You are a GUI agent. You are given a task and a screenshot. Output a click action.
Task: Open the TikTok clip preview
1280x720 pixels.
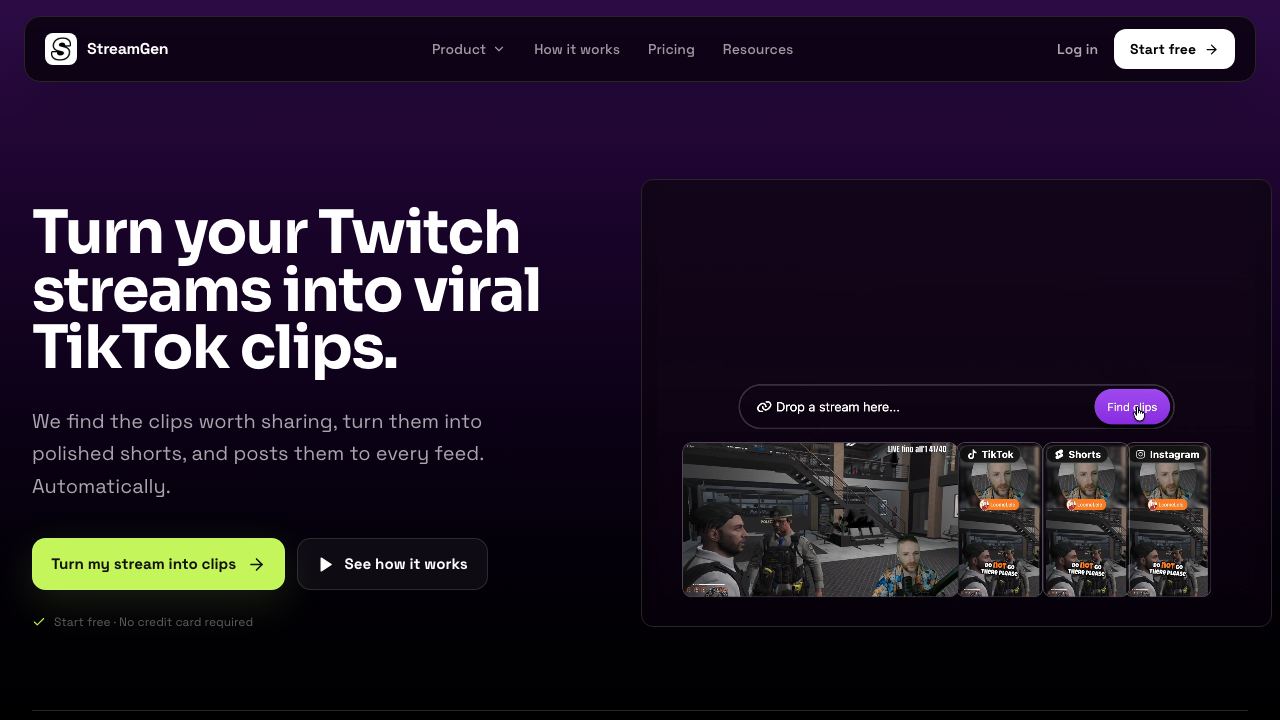click(1000, 520)
